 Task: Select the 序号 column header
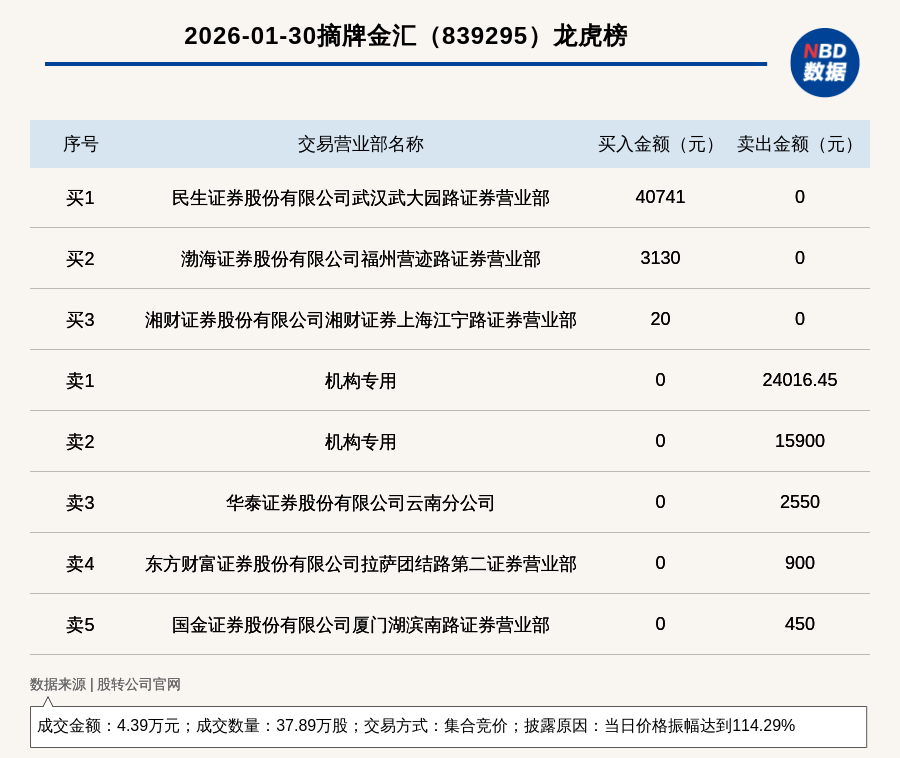pos(80,144)
